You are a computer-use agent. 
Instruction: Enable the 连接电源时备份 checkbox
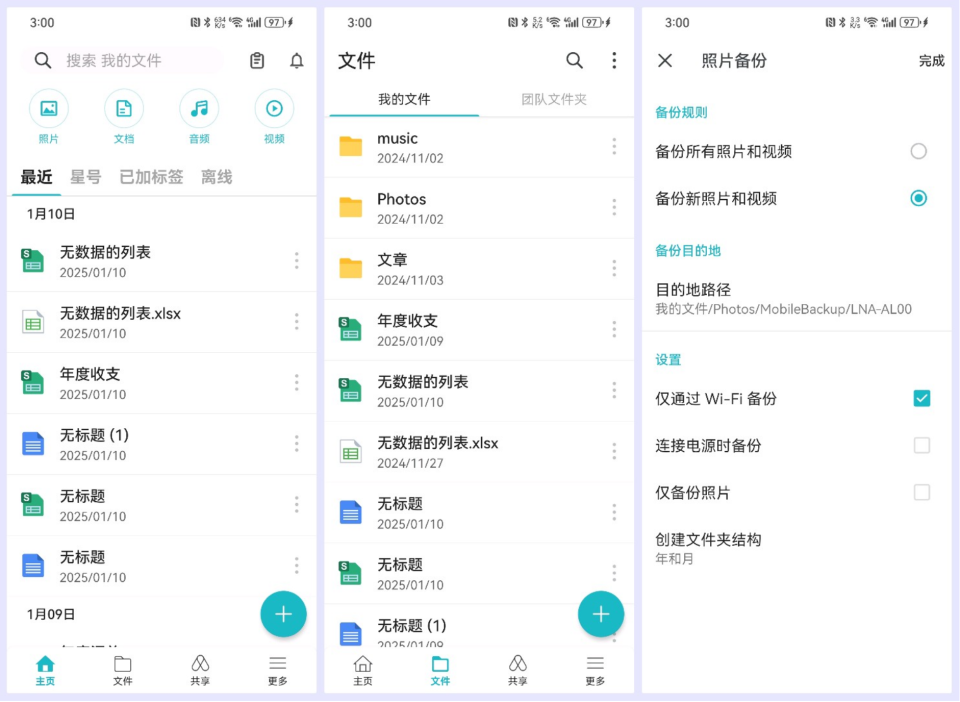921,445
